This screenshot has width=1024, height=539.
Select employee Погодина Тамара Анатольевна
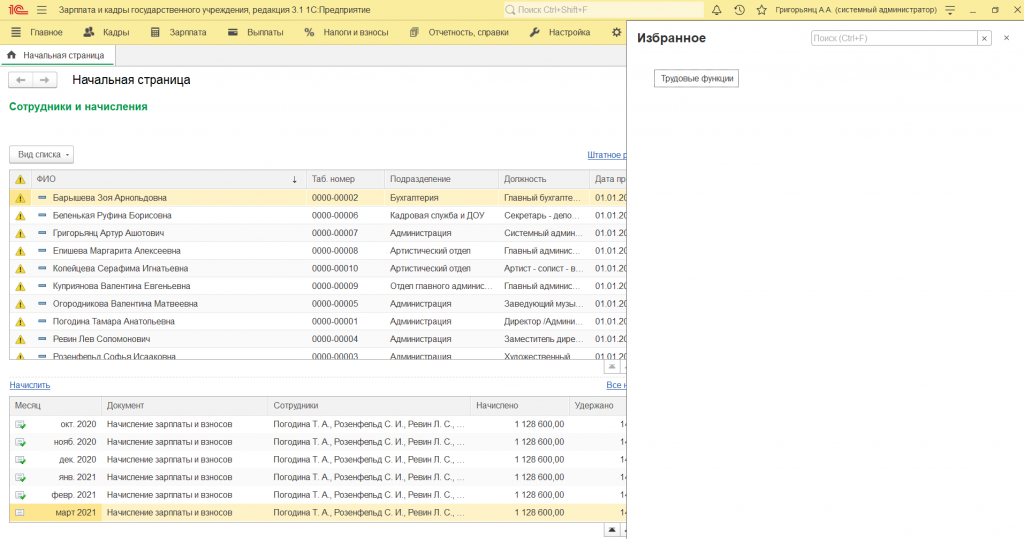tap(114, 321)
